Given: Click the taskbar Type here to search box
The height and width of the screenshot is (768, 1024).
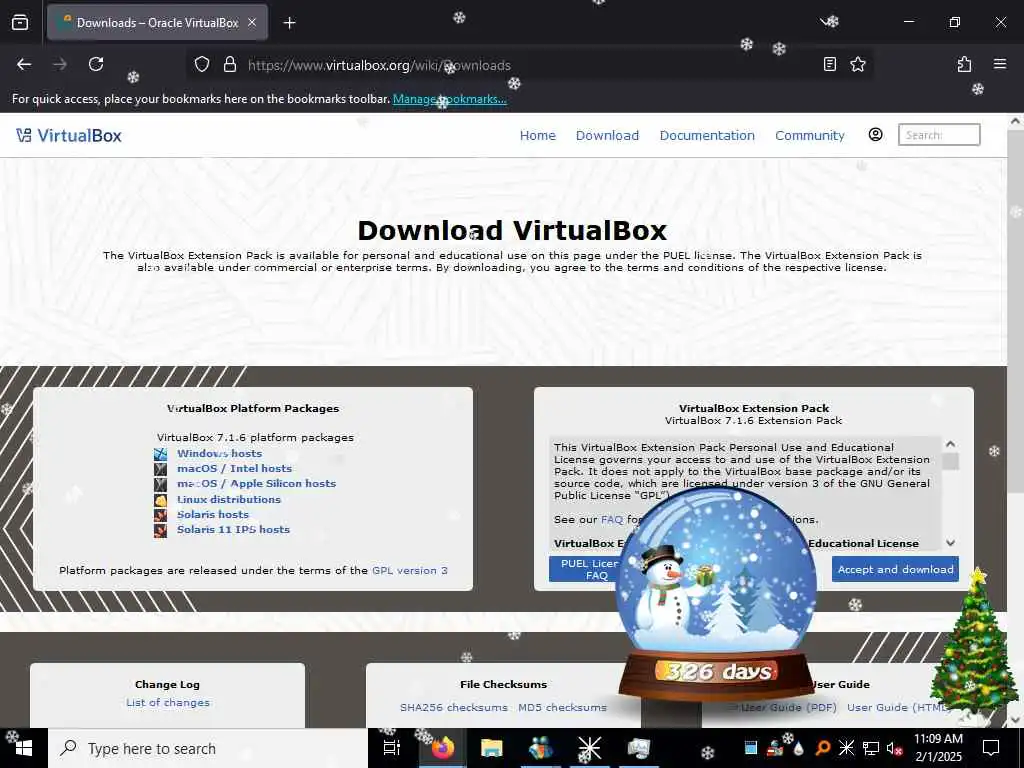Looking at the screenshot, I should 208,748.
